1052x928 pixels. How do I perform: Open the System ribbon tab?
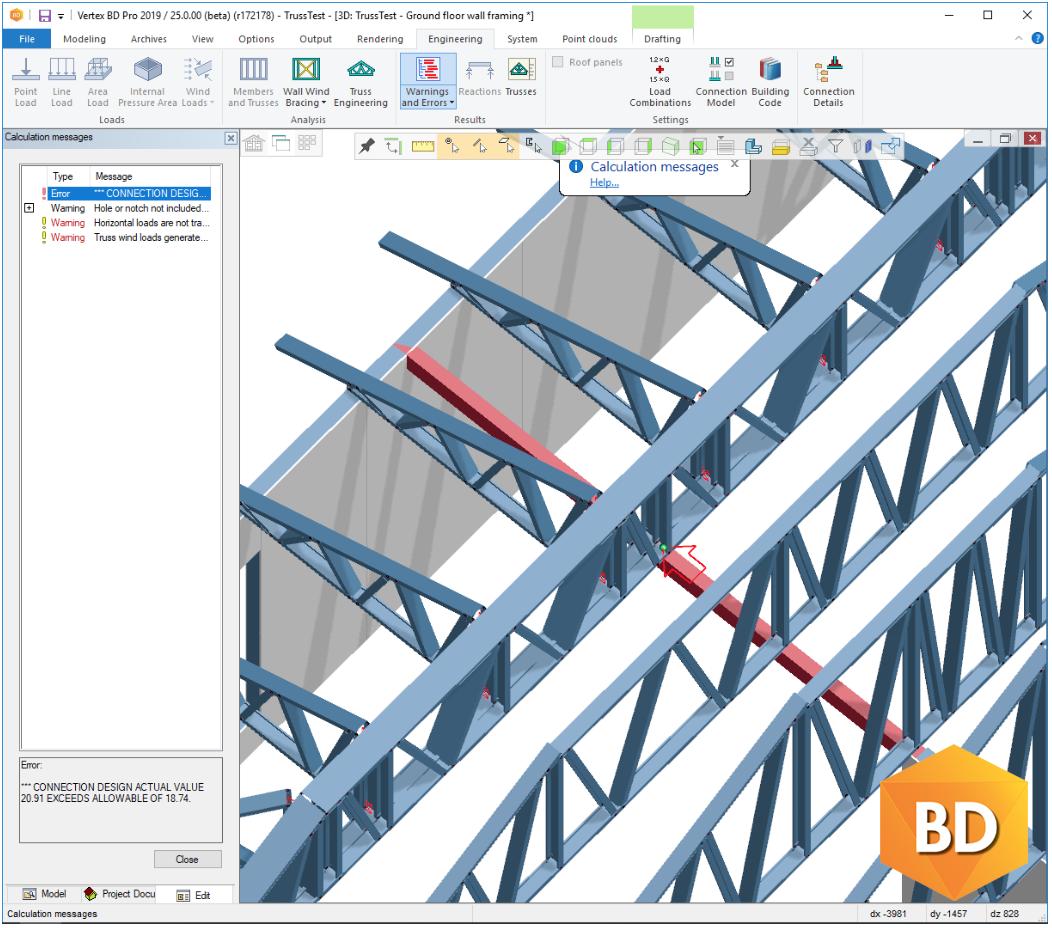coord(523,39)
